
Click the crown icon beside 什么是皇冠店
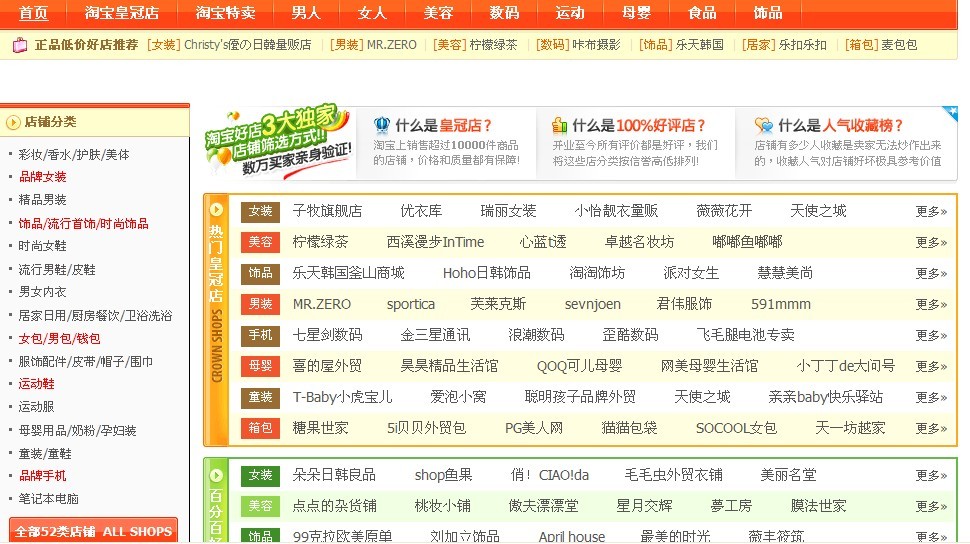point(382,125)
